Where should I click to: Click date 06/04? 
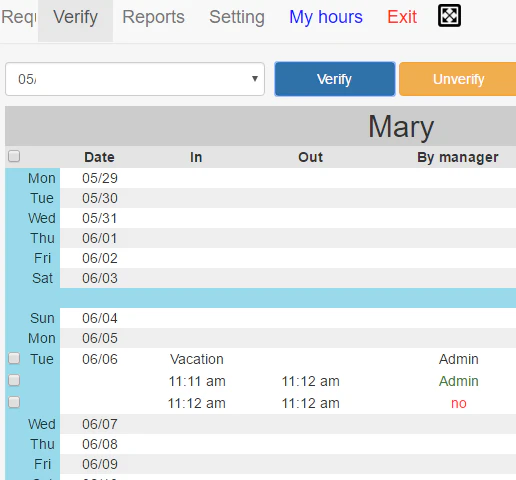(100, 318)
